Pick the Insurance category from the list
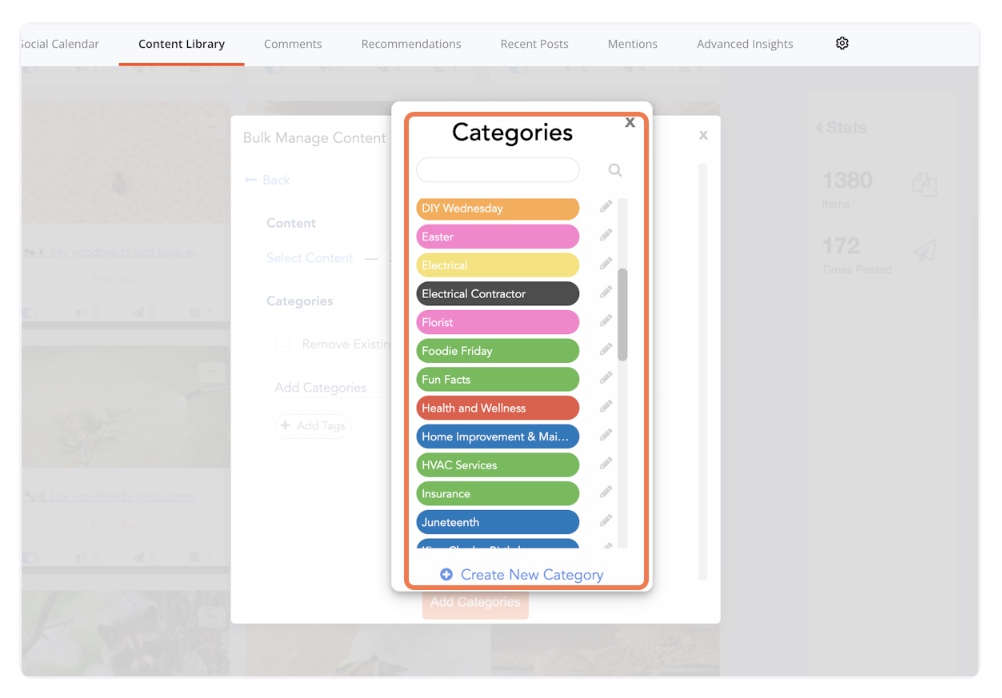1002x698 pixels. pyautogui.click(x=497, y=493)
